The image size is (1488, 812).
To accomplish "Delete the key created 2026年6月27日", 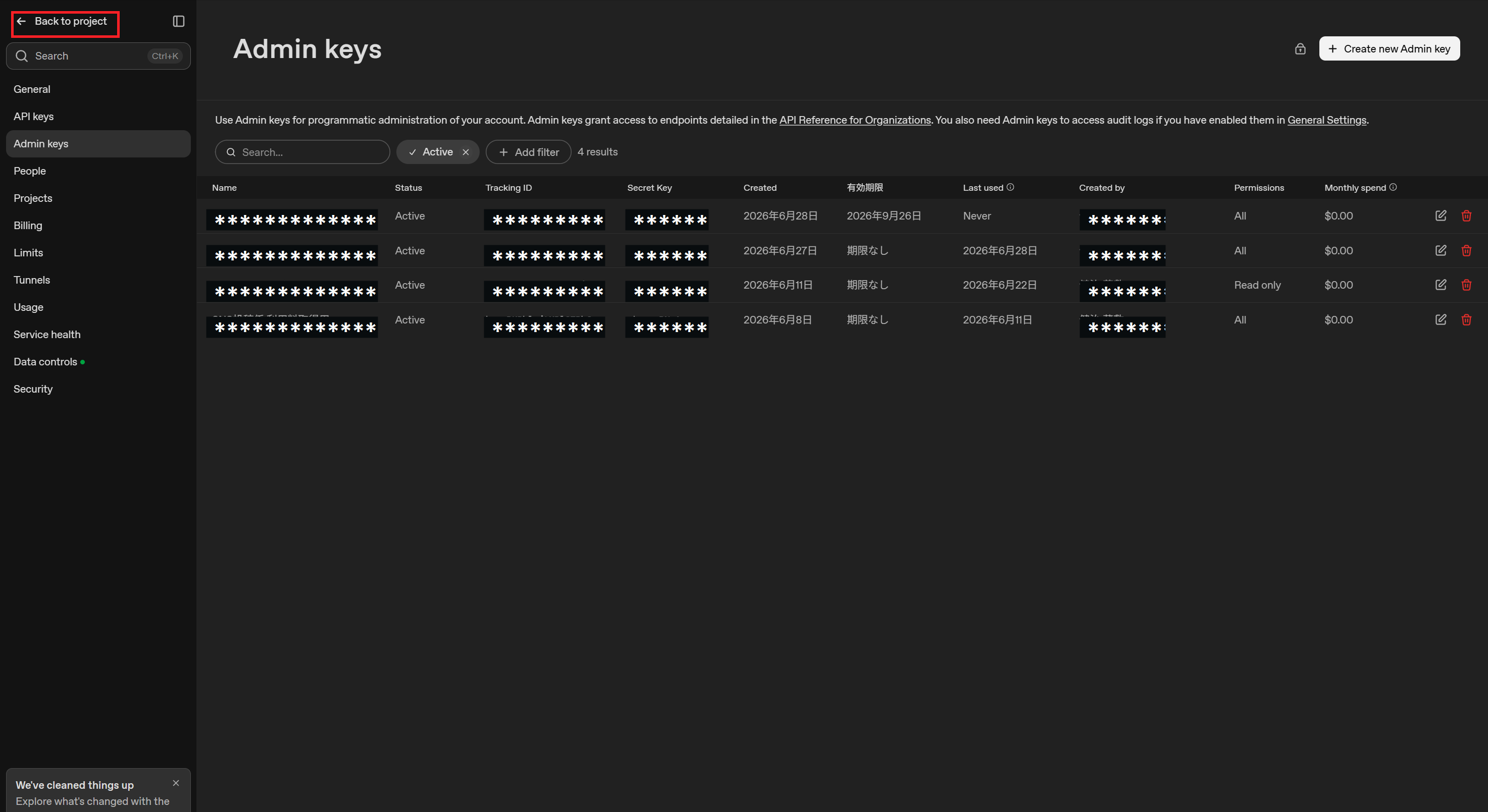I will pyautogui.click(x=1466, y=250).
